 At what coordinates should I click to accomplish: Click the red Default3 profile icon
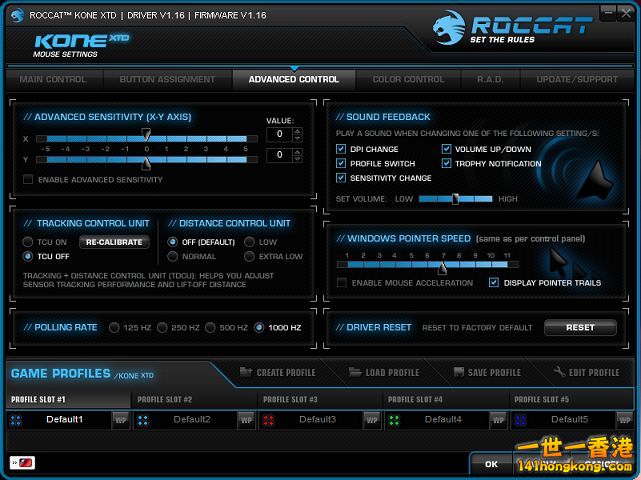[x=269, y=420]
